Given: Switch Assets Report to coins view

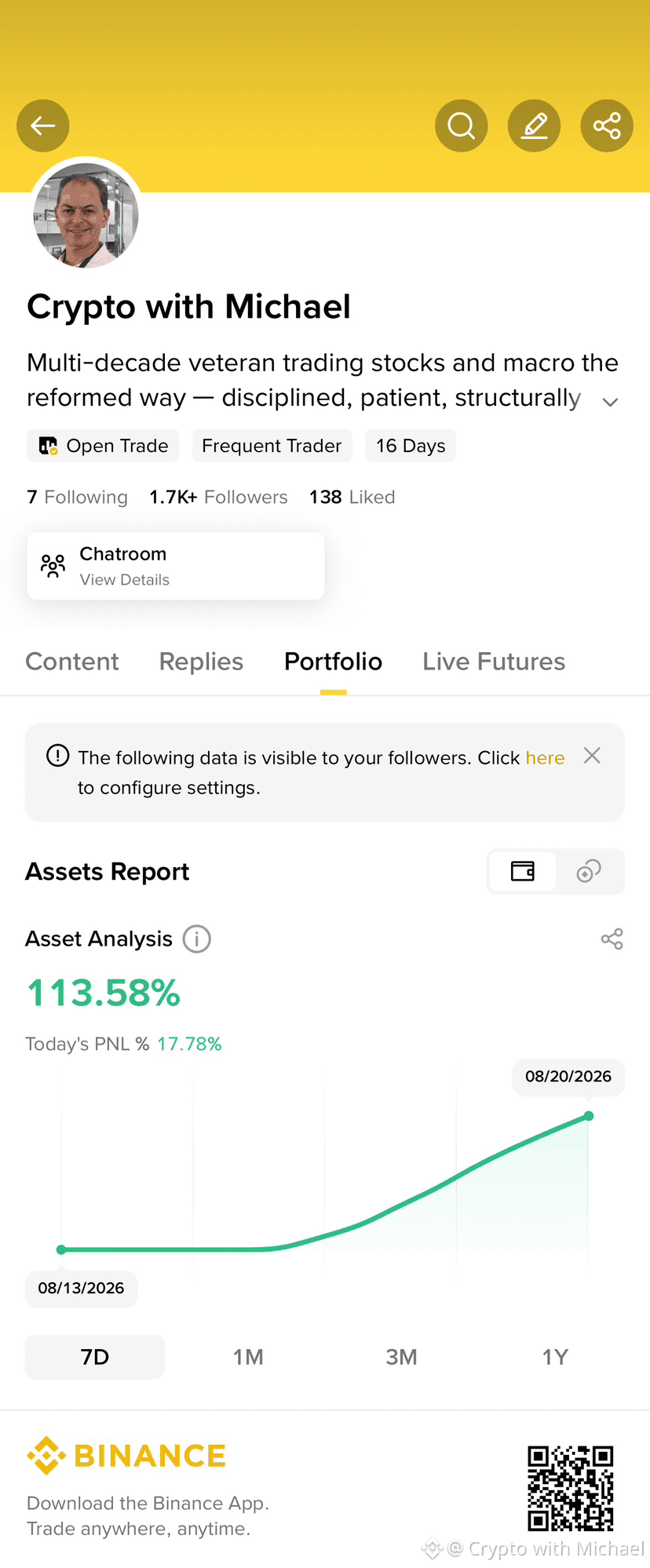Looking at the screenshot, I should 589,871.
